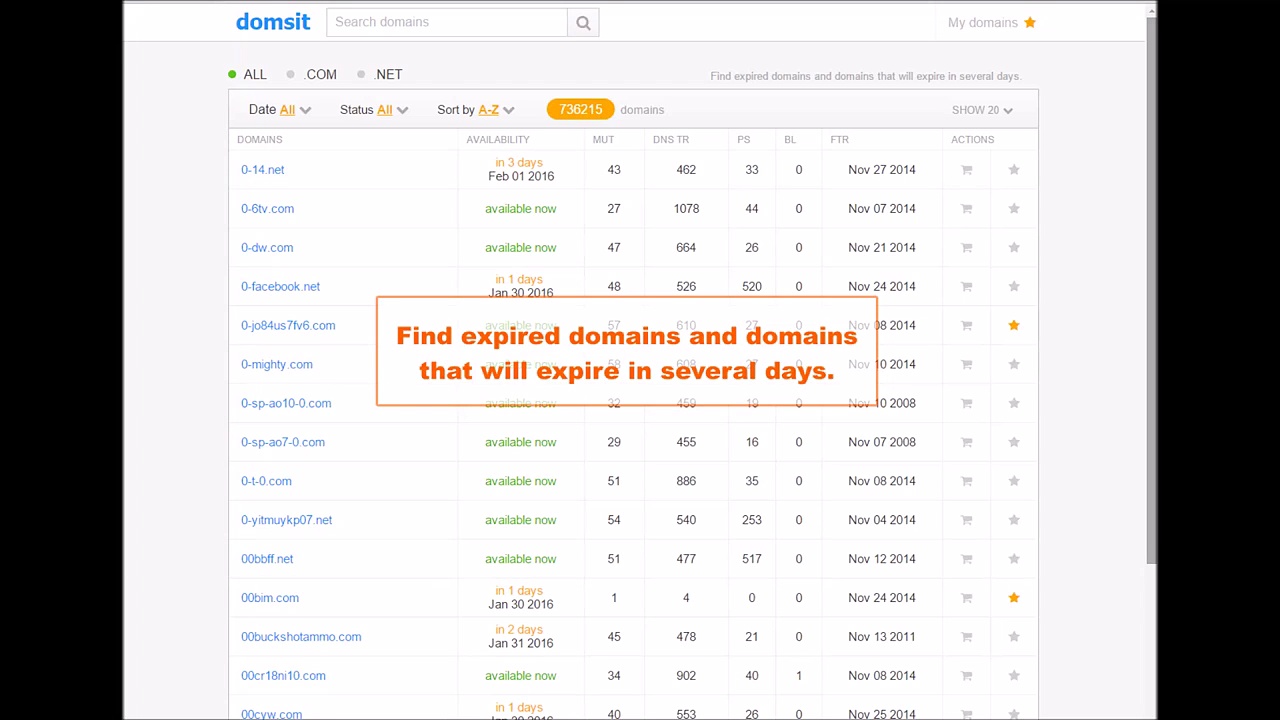This screenshot has width=1280, height=720.
Task: Open the 0-facebook.net domain link
Action: 280,287
